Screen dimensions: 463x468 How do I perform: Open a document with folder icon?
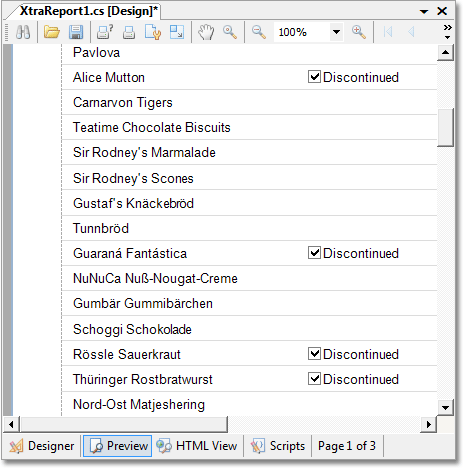click(52, 32)
